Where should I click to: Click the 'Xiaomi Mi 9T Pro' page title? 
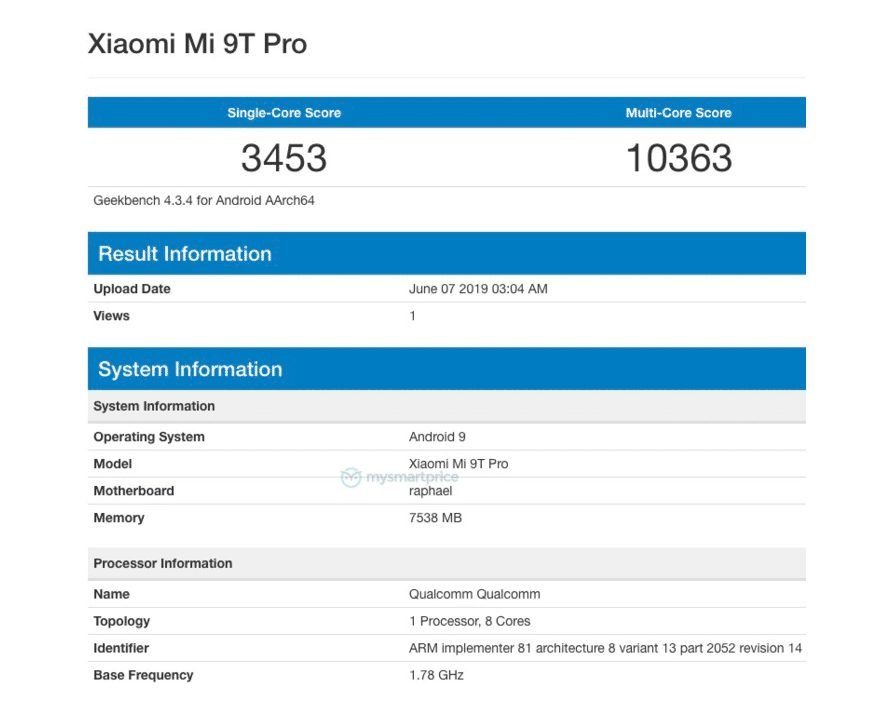[197, 44]
